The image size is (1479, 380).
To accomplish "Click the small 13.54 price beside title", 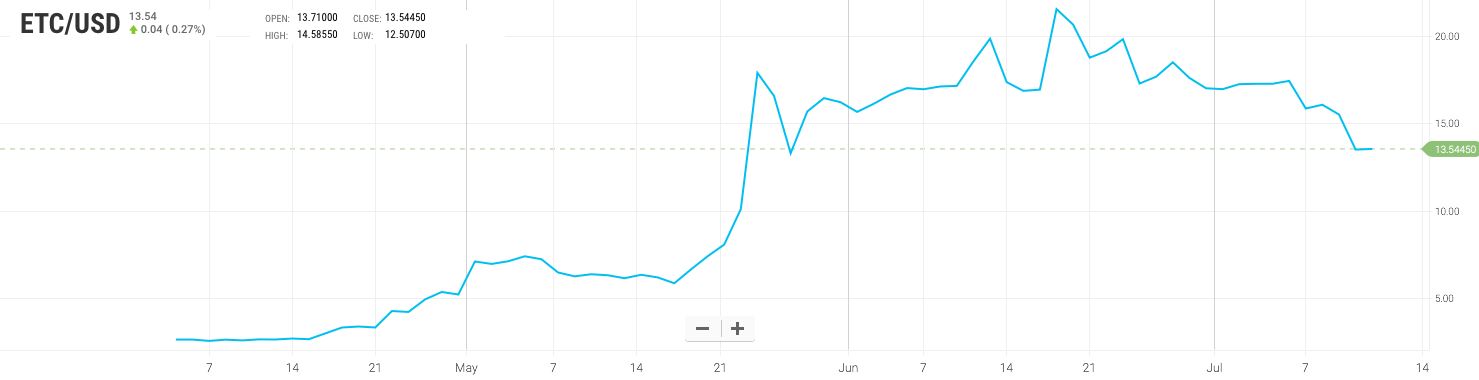I will [142, 16].
